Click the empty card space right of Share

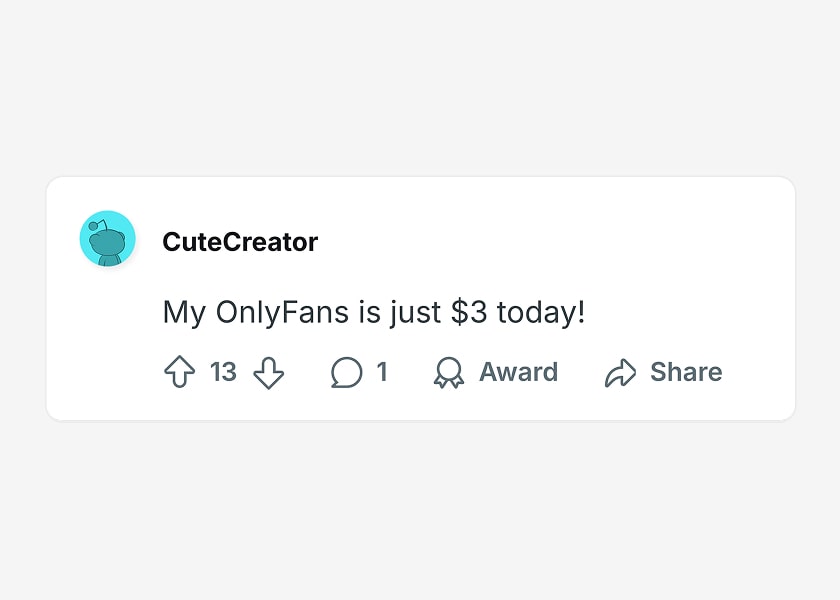[x=760, y=373]
